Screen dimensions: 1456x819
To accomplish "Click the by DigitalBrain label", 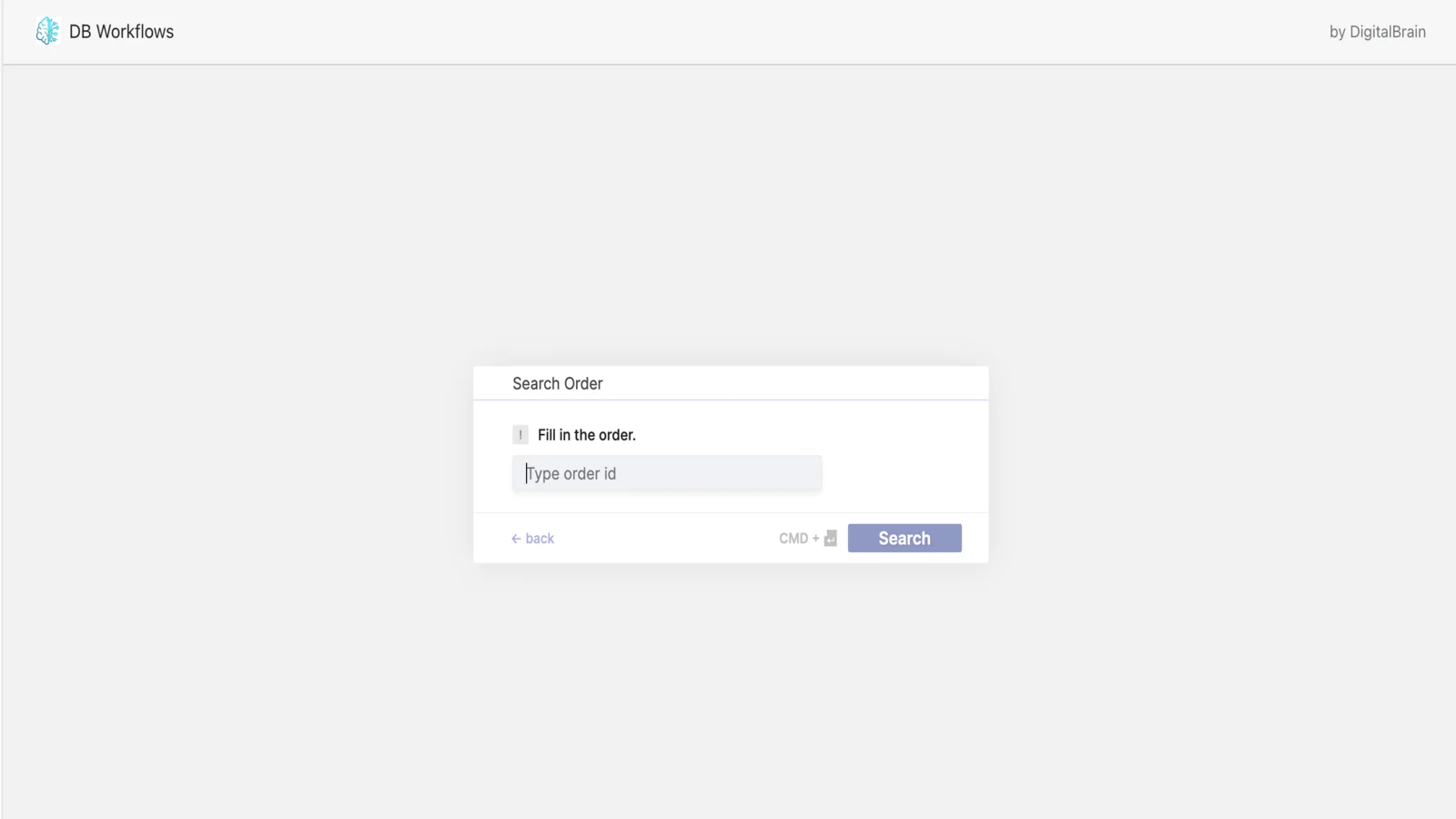I will tap(1377, 32).
